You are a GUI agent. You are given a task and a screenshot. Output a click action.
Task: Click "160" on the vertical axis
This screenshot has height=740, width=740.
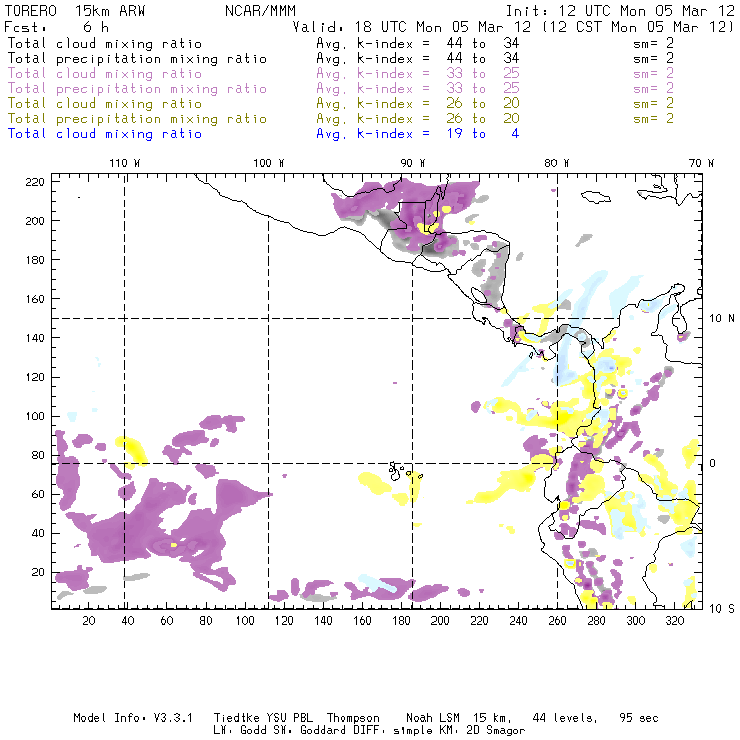[x=35, y=299]
